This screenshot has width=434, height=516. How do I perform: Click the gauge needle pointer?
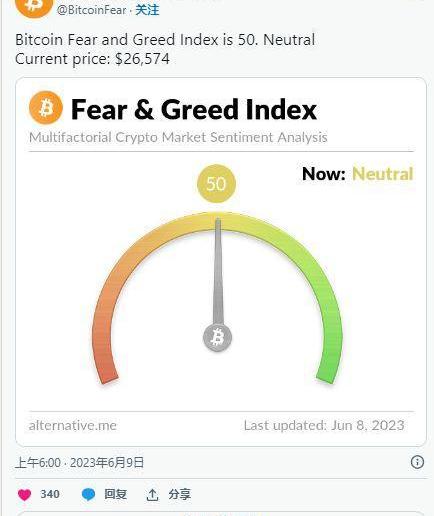point(218,271)
